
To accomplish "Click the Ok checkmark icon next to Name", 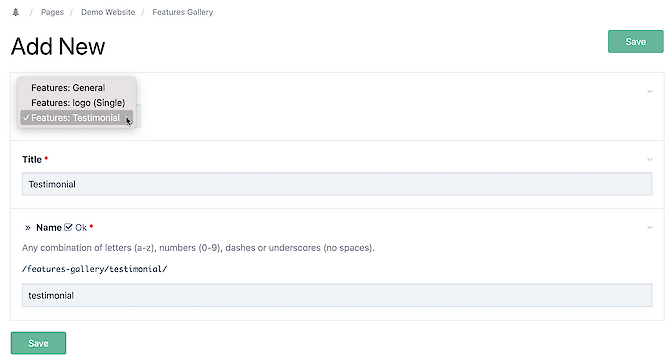I will pyautogui.click(x=68, y=227).
